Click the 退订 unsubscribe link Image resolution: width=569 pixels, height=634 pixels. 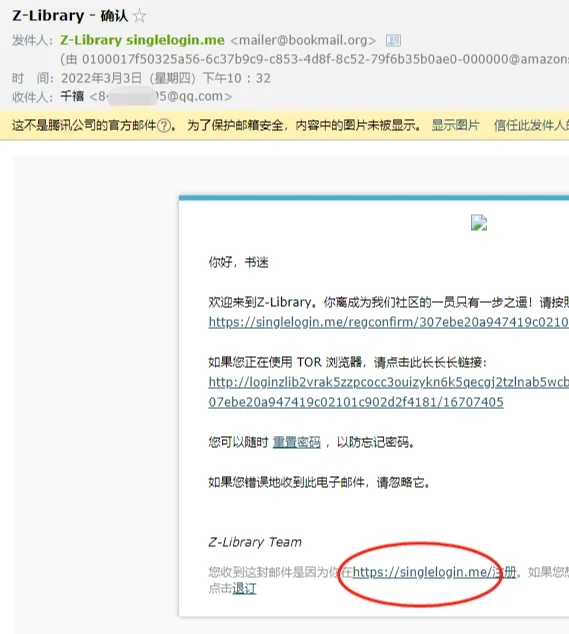244,589
